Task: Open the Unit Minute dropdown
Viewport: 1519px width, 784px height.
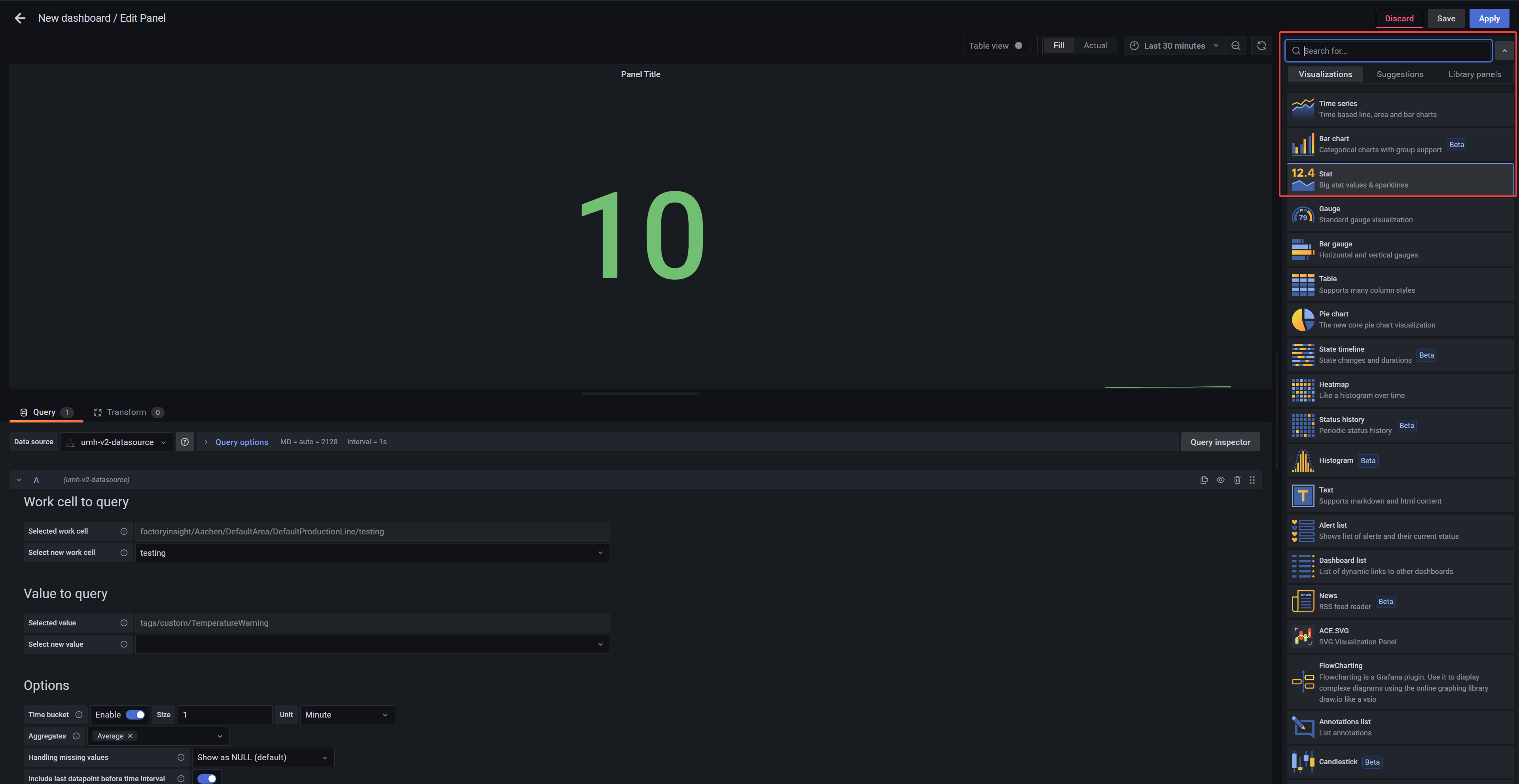Action: 347,715
